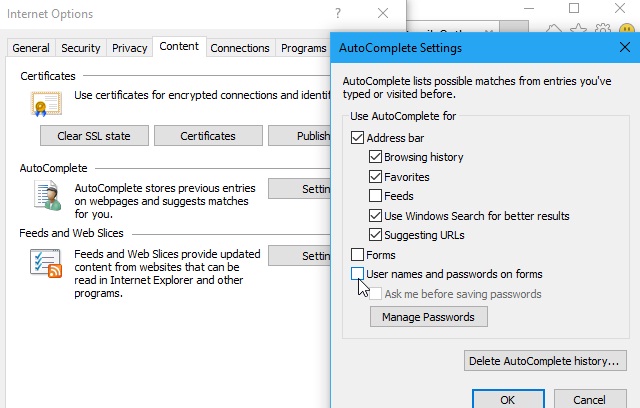Click the Clear SSL state button
The image size is (640, 408).
(x=94, y=135)
